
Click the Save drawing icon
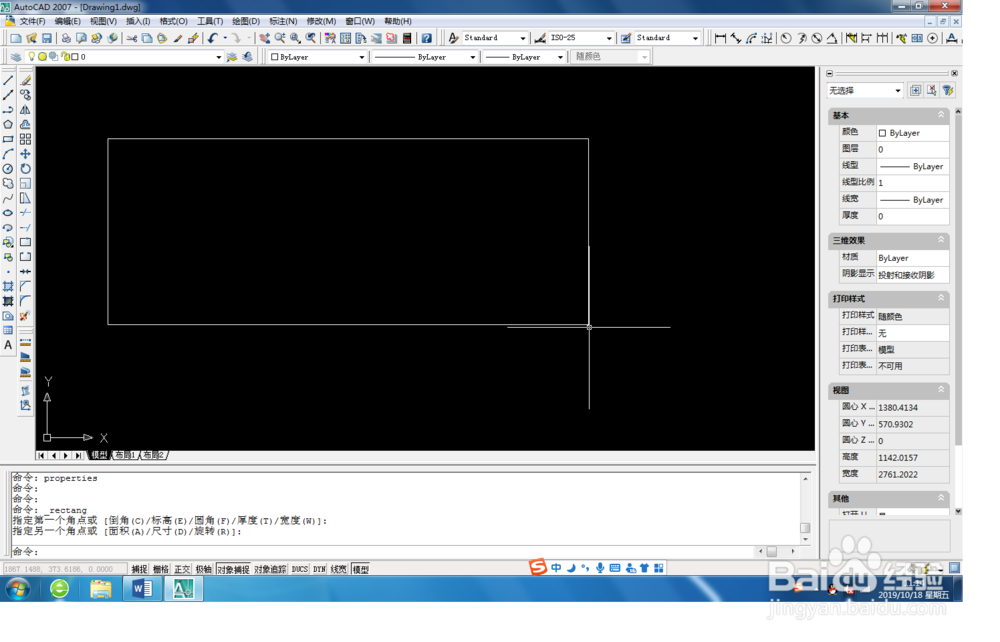point(47,38)
